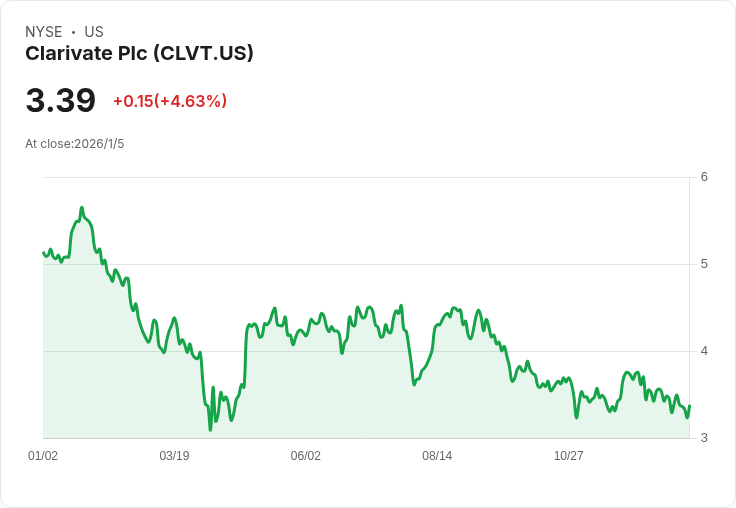Image resolution: width=736 pixels, height=508 pixels.
Task: Click the left starting point of the price line
Action: click(x=43, y=252)
